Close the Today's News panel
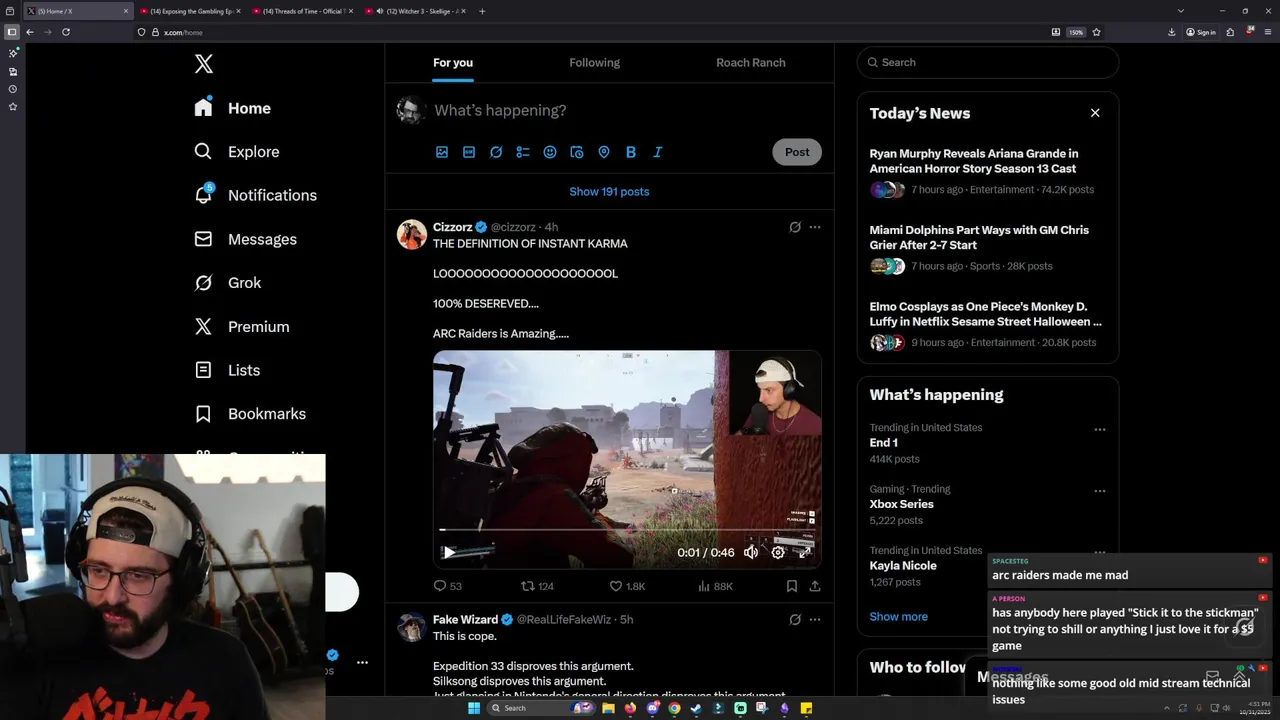The width and height of the screenshot is (1280, 720). pyautogui.click(x=1095, y=113)
